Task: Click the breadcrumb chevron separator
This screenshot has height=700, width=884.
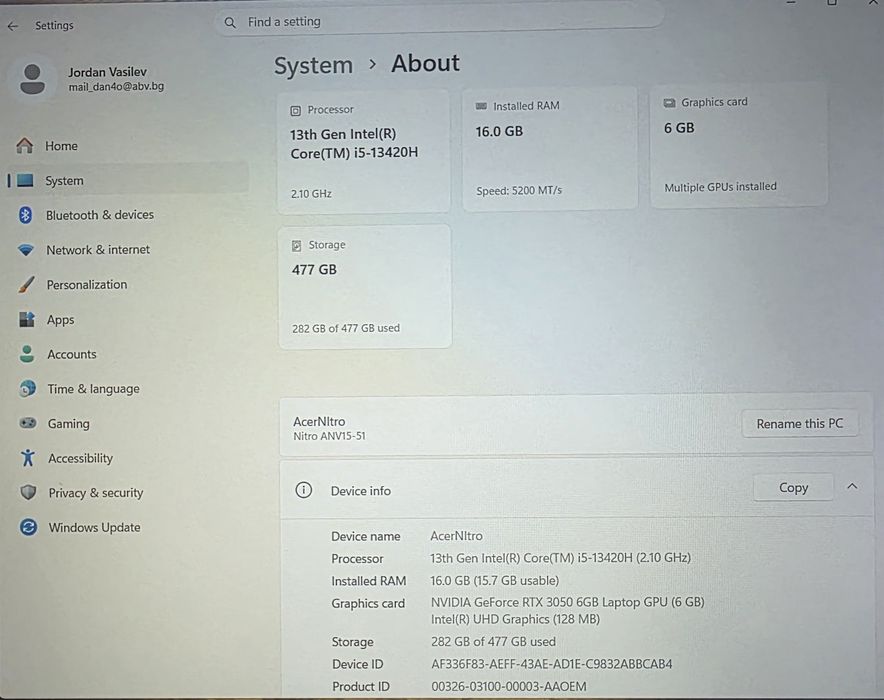Action: [372, 64]
